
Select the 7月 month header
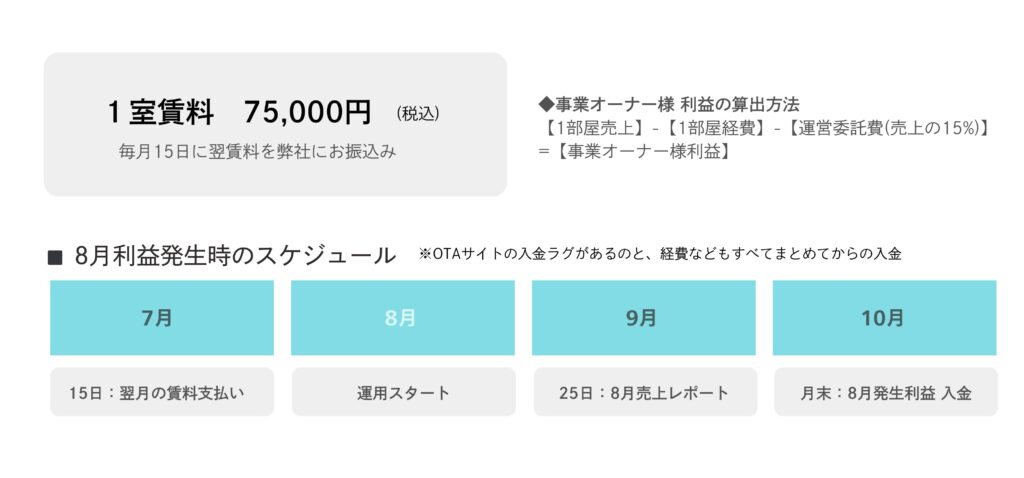(x=162, y=318)
